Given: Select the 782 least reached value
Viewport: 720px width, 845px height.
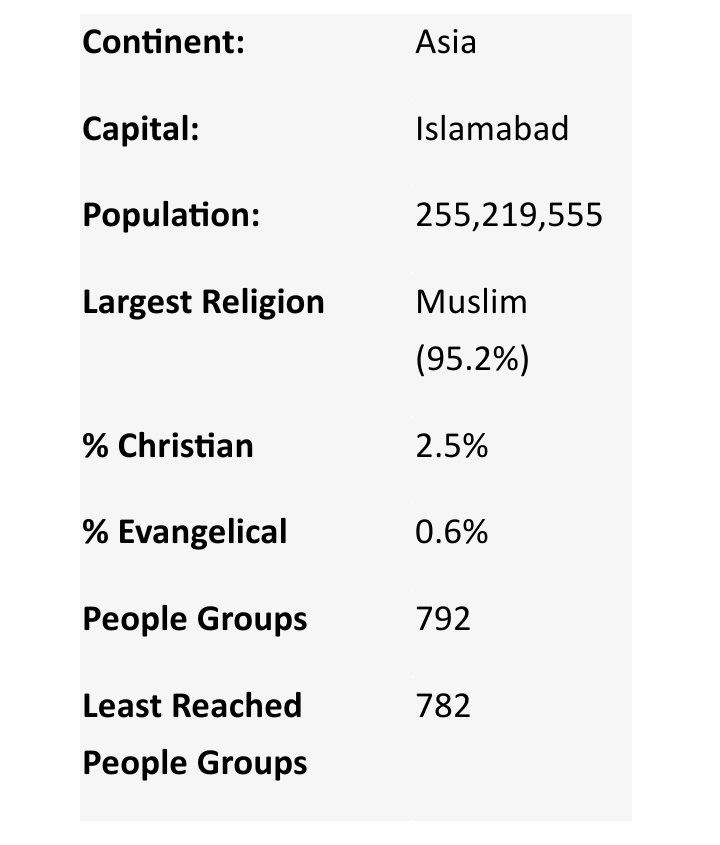Looking at the screenshot, I should click(x=443, y=706).
